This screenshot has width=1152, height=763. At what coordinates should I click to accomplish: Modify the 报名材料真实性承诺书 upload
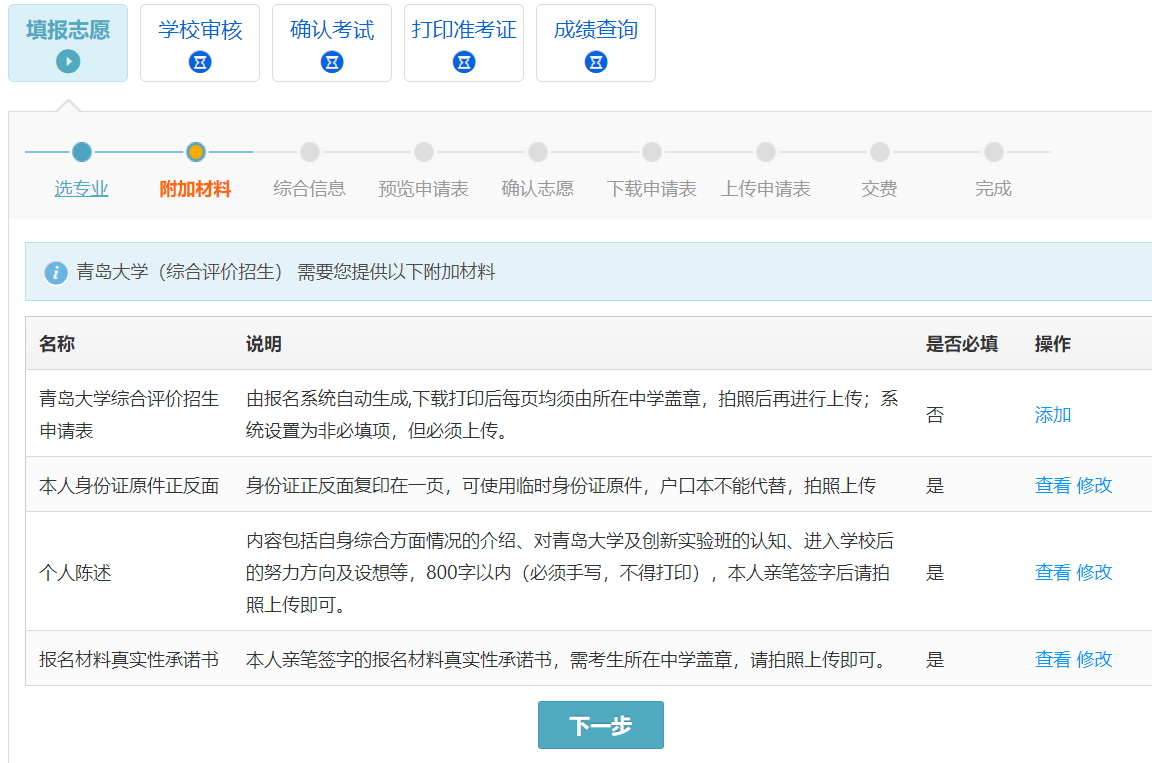(1094, 660)
